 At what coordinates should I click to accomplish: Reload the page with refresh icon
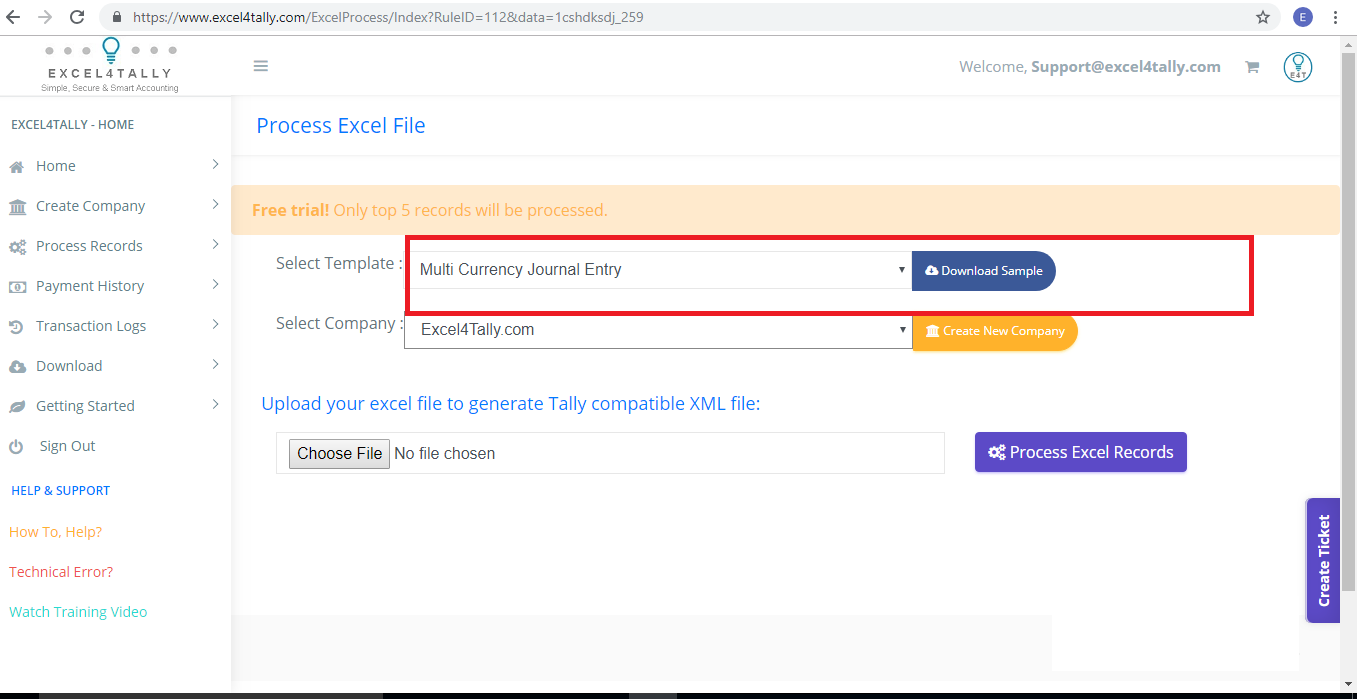pos(77,17)
